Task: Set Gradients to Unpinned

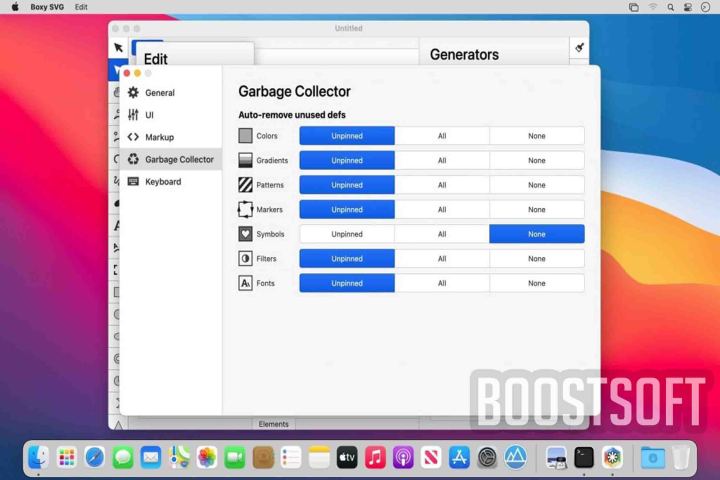Action: point(347,160)
